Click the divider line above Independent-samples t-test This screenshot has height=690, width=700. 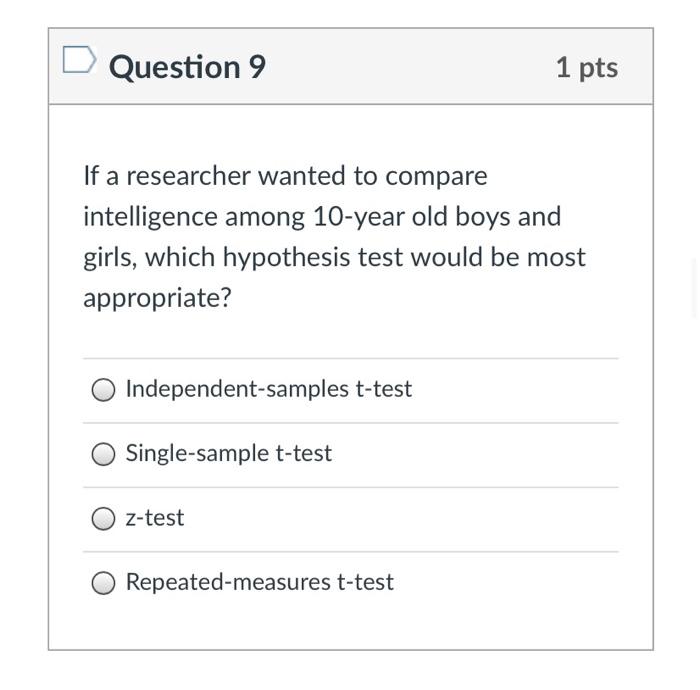[x=350, y=358]
